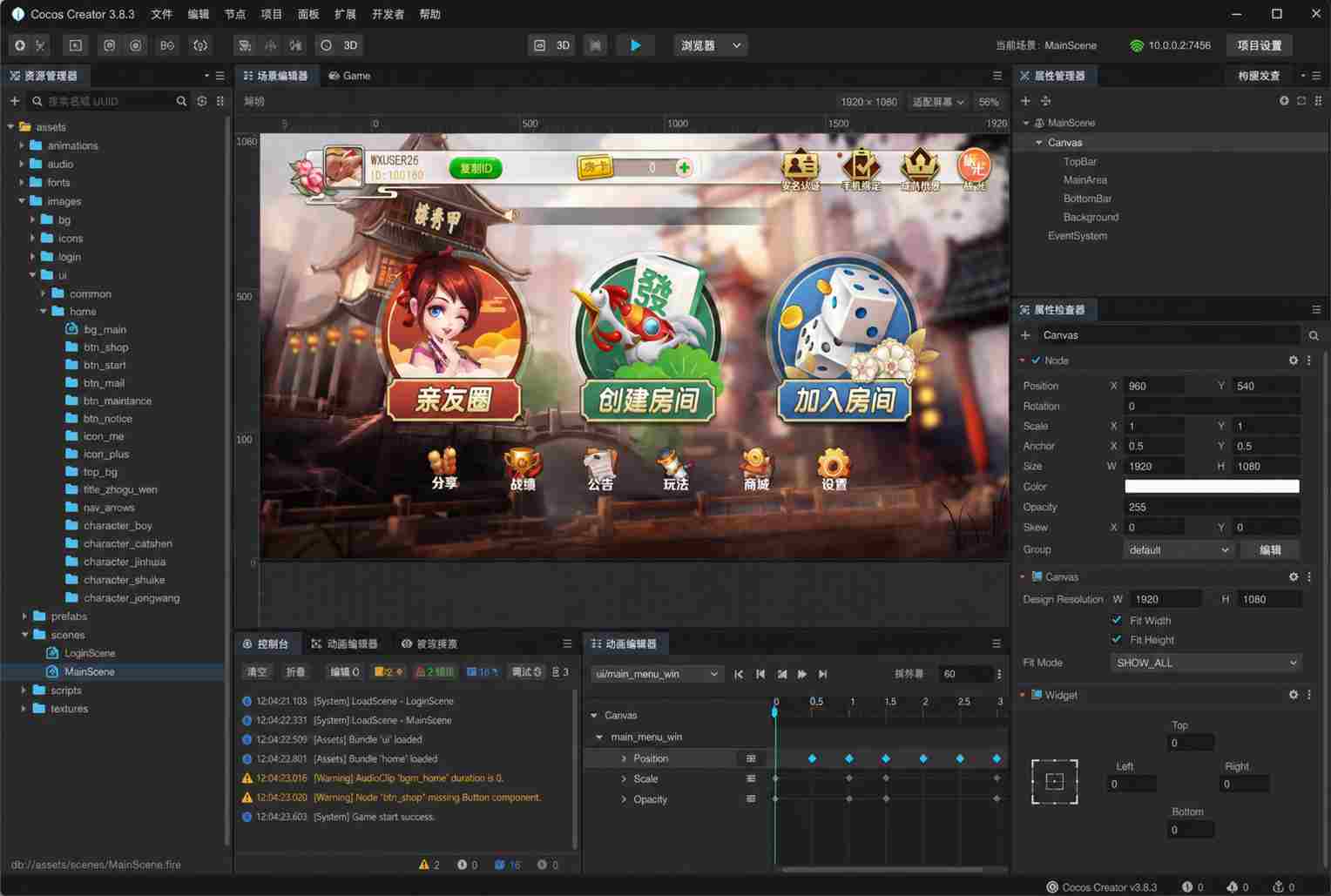Open the ui/main_menu_win clip dropdown

pyautogui.click(x=657, y=674)
